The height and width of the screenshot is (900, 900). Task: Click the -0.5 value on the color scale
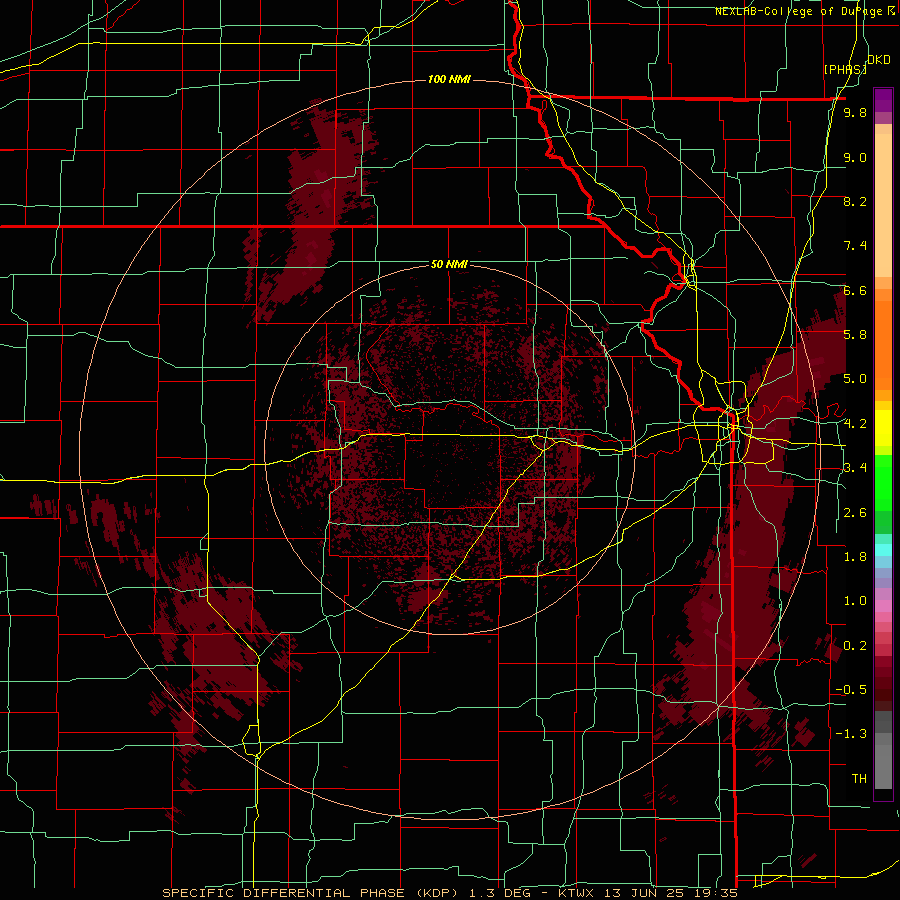pyautogui.click(x=851, y=690)
